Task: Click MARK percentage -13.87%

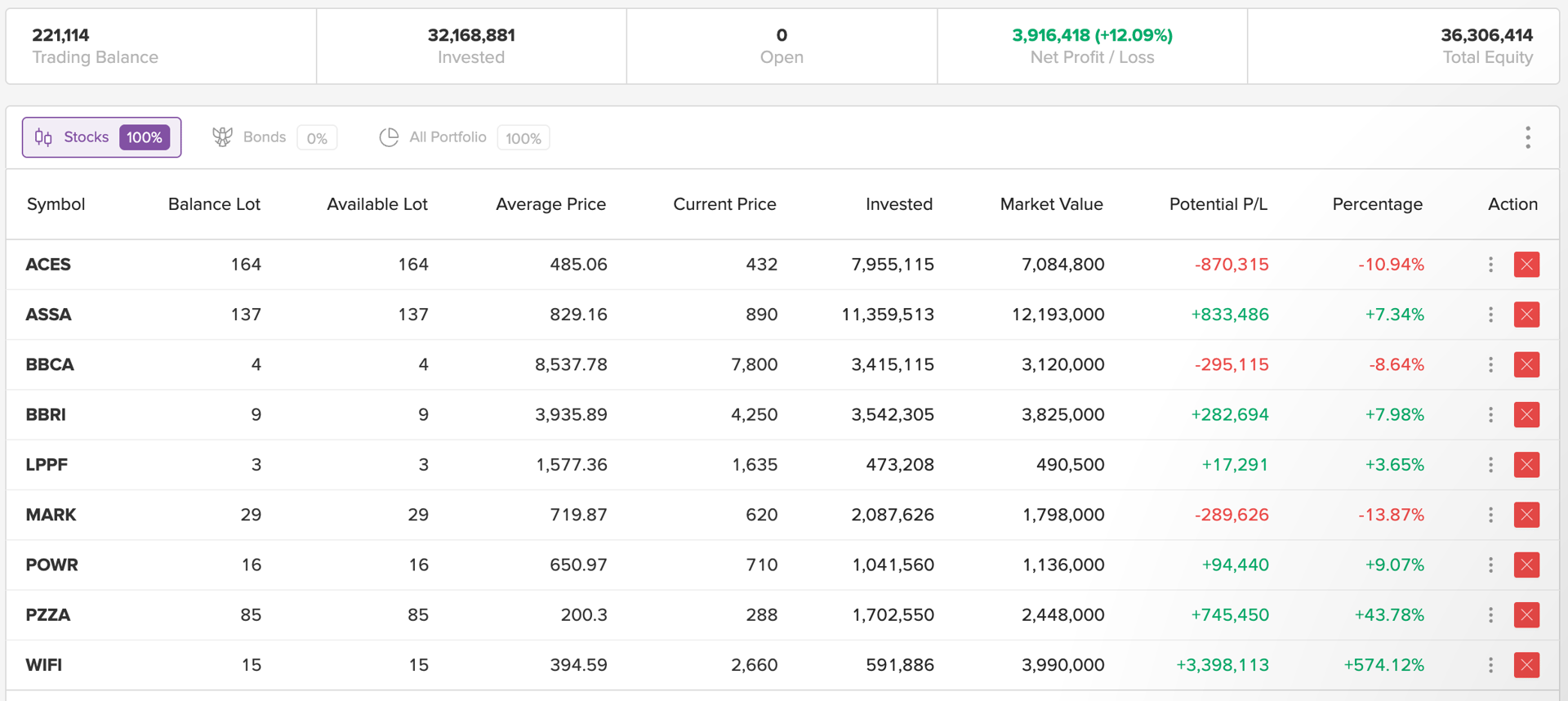Action: pos(1391,515)
